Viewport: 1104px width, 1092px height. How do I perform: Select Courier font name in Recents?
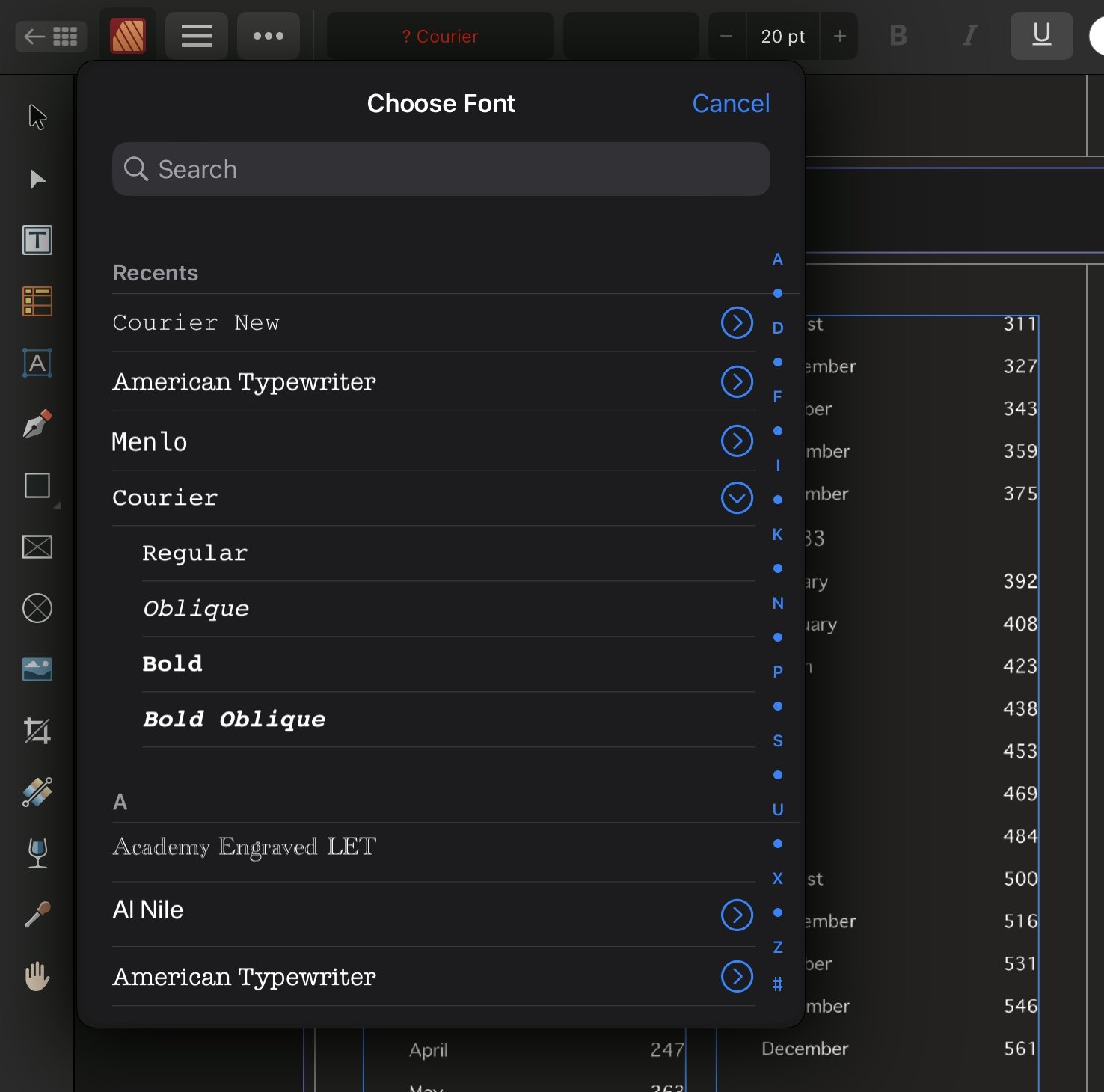(165, 498)
